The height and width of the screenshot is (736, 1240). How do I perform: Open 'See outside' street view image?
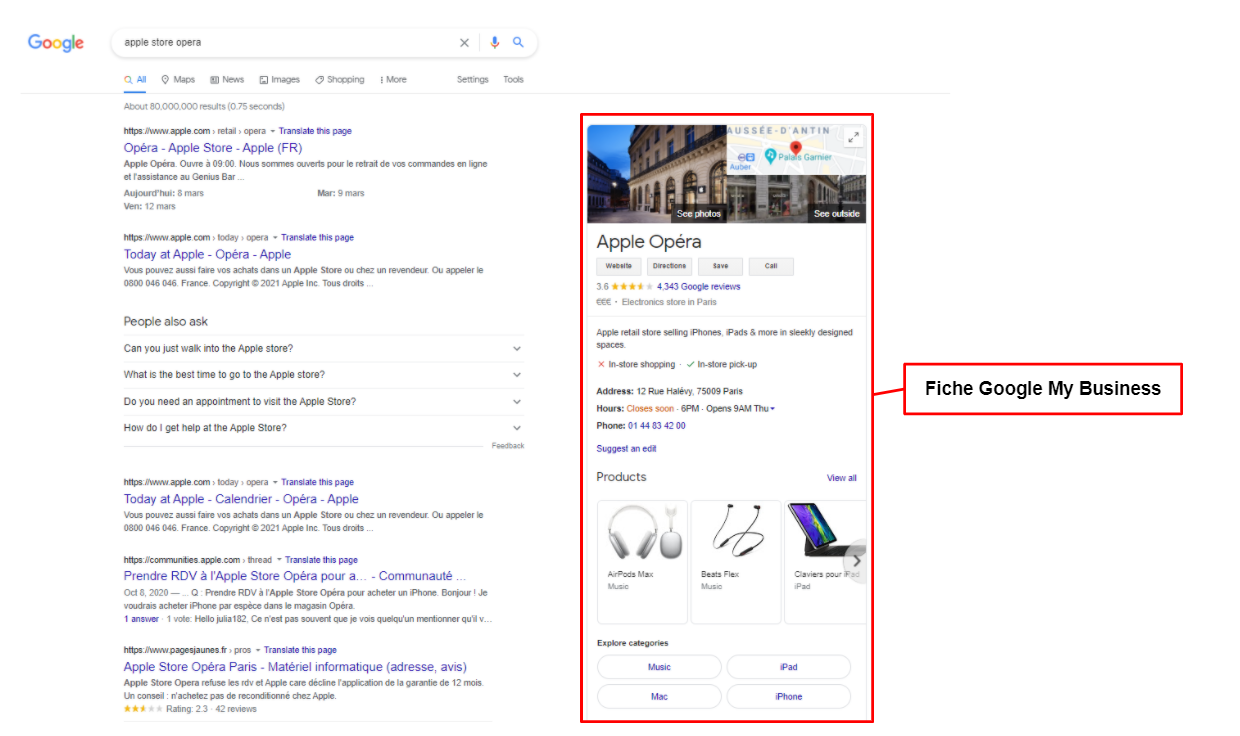(x=837, y=214)
